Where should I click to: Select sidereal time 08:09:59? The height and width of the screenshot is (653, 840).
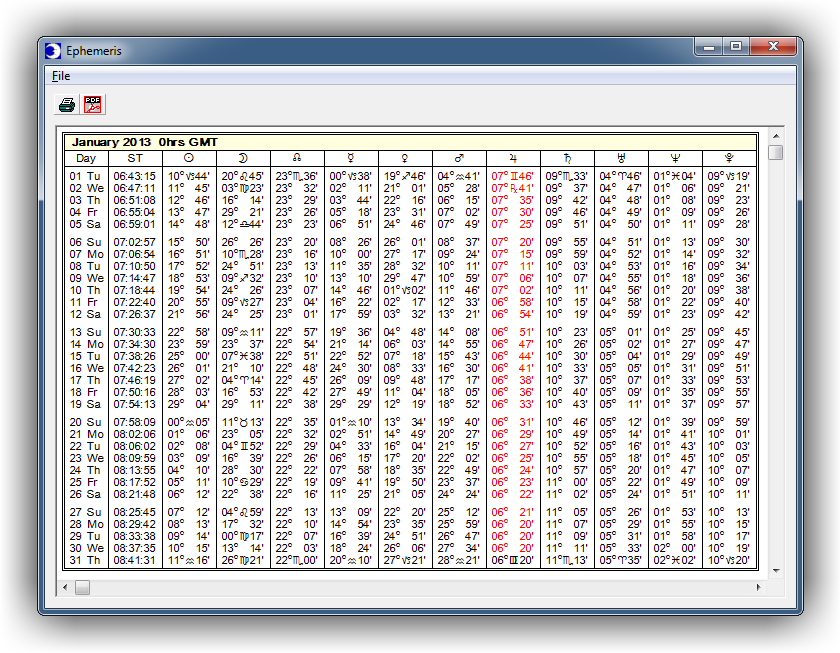click(134, 459)
